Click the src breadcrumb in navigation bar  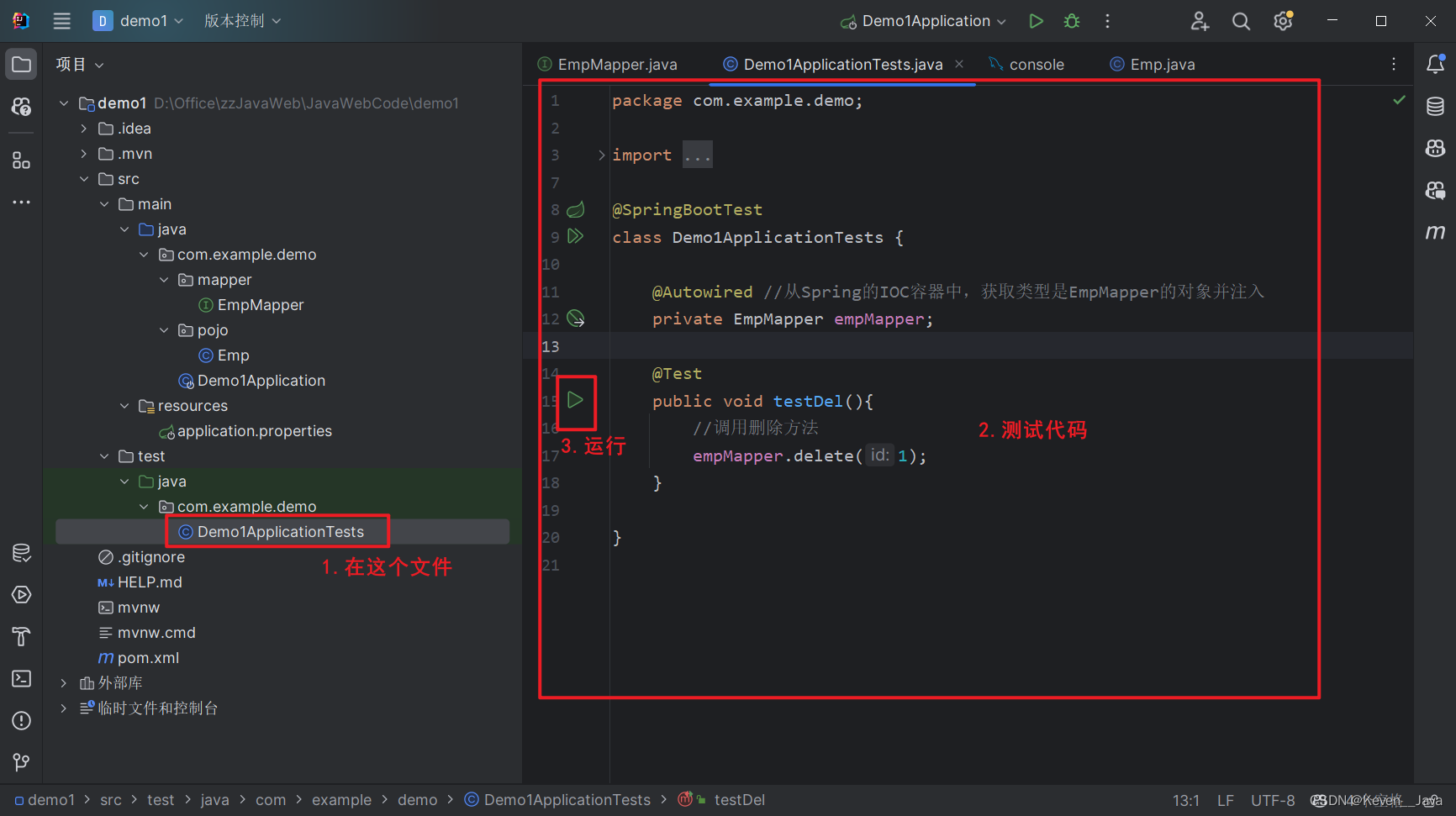point(111,800)
